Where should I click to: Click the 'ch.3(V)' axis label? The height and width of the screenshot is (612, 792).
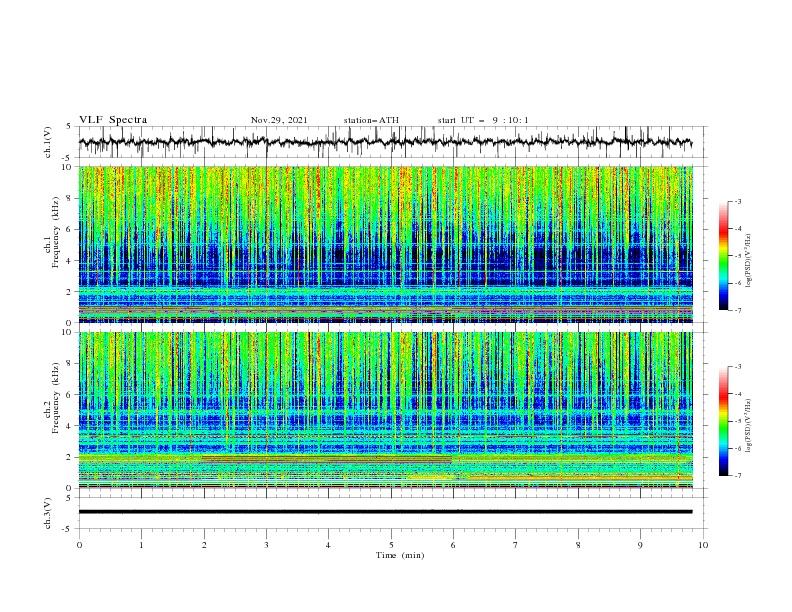click(48, 513)
